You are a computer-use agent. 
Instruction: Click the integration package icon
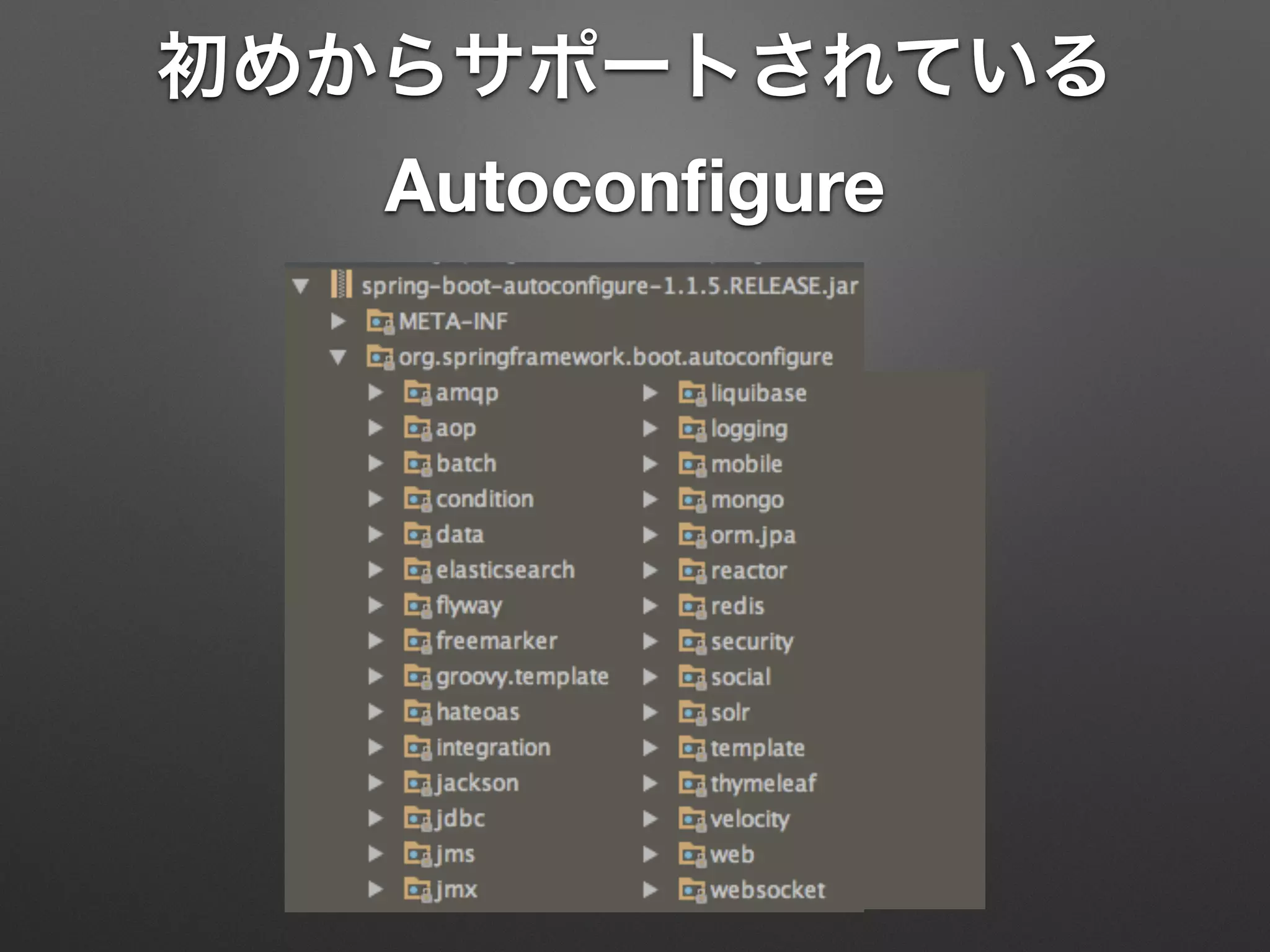(x=417, y=748)
